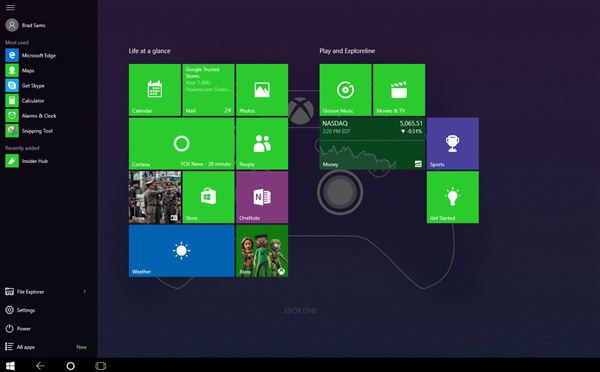
Task: Launch Microsoft Edge from Most used
Action: pyautogui.click(x=31, y=55)
